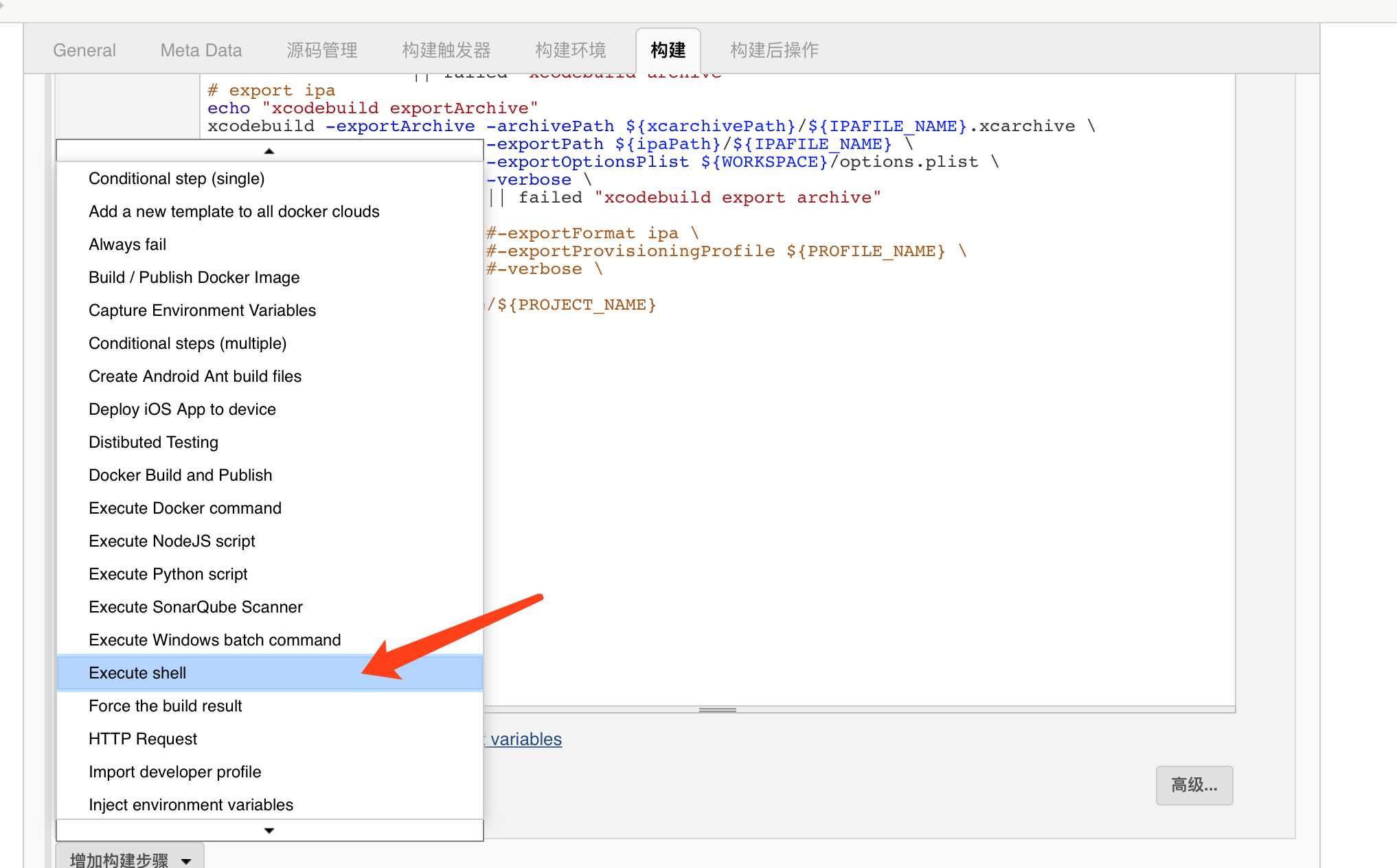Select Add a new template to all docker clouds
The image size is (1397, 868).
tap(270, 212)
